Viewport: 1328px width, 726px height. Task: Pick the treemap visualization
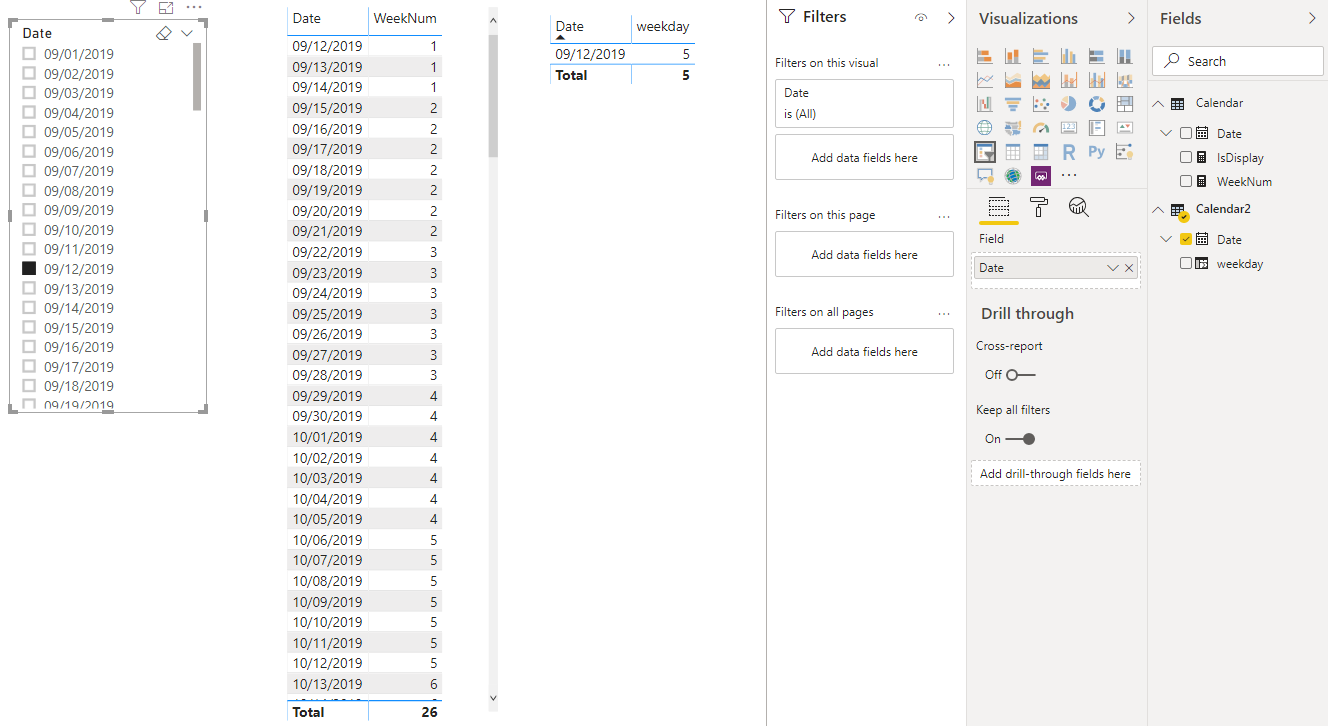(1125, 104)
